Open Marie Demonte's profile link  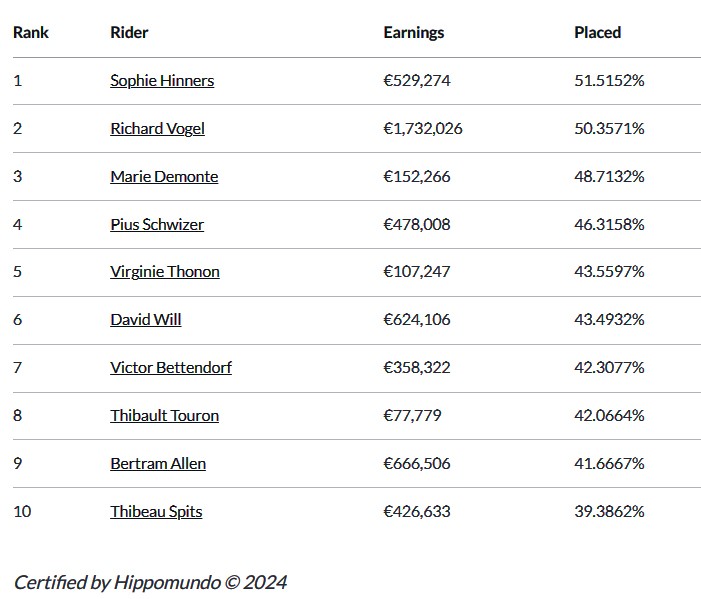click(164, 177)
